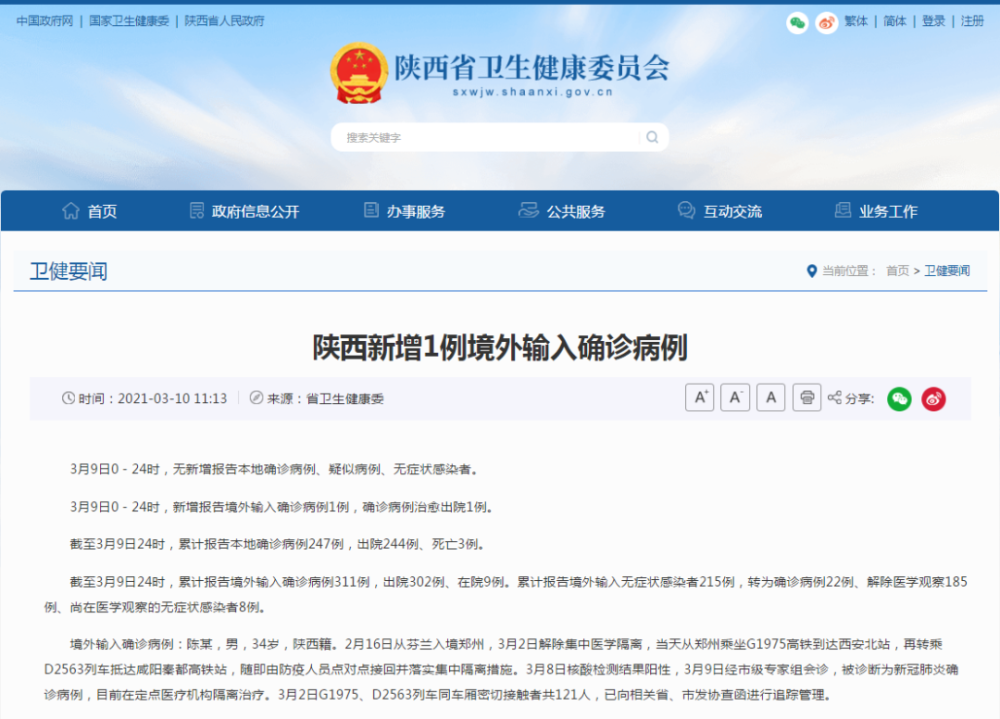The height and width of the screenshot is (719, 1000).
Task: Open the 首页 navigation tab
Action: [x=90, y=211]
